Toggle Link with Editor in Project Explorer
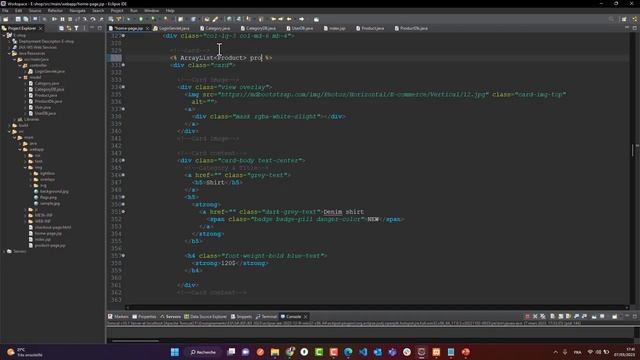 click(x=69, y=28)
